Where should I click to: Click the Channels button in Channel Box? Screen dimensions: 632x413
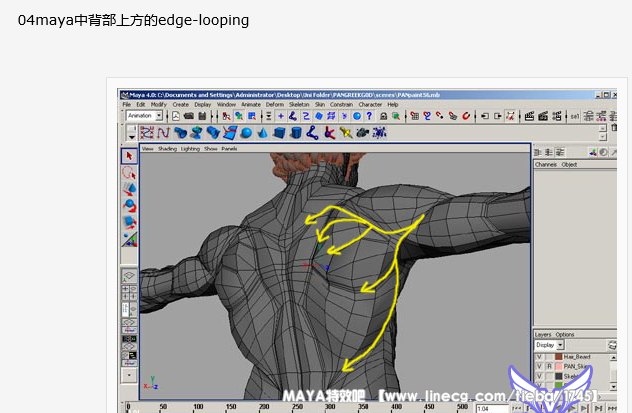pos(545,164)
